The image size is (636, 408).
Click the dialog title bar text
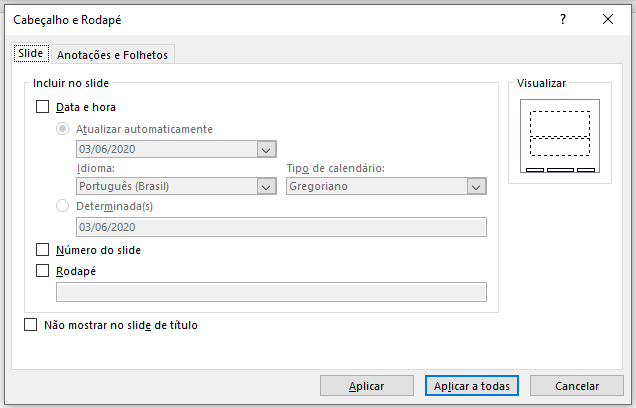click(69, 20)
